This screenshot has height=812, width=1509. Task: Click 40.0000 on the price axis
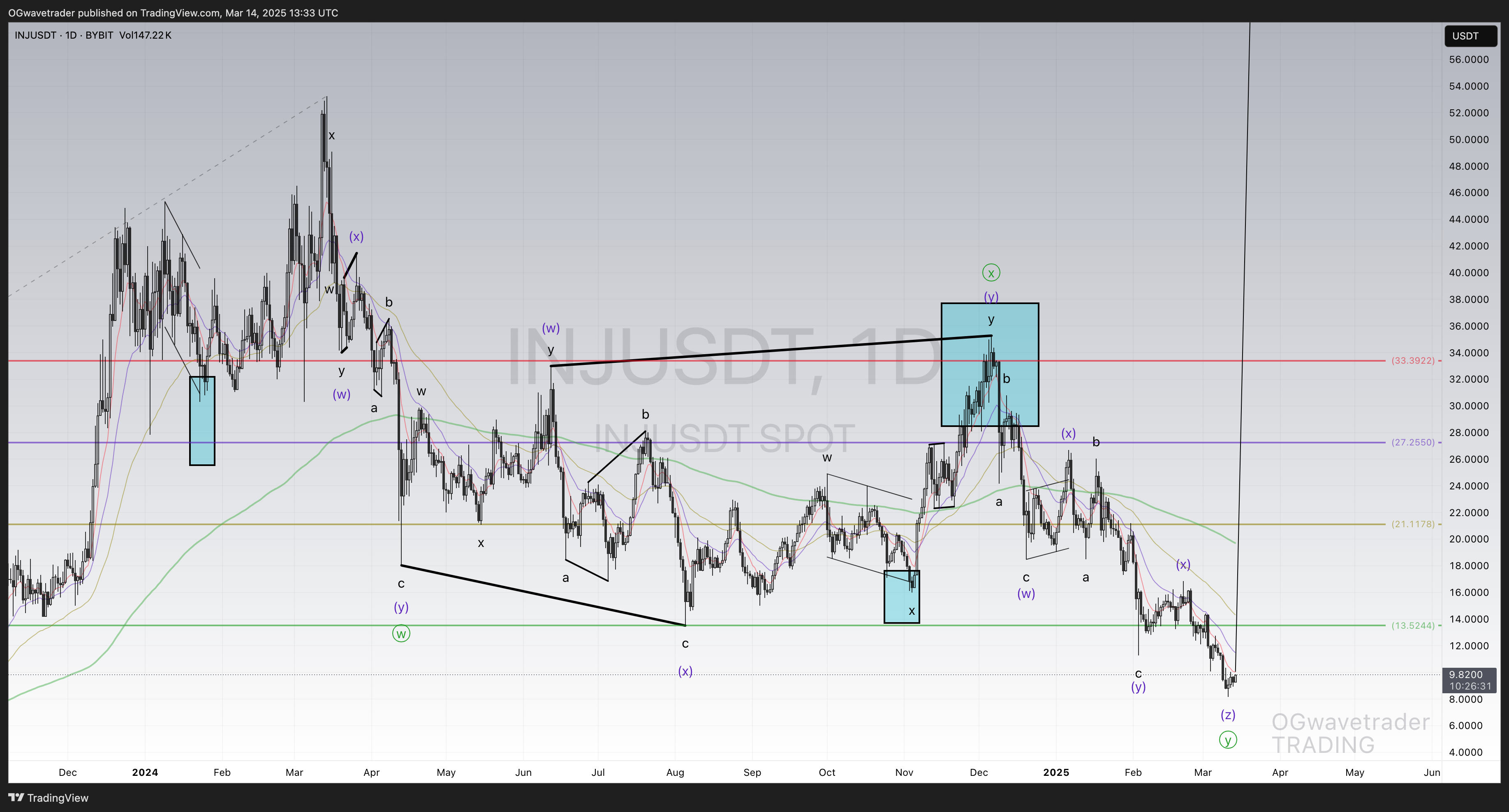pyautogui.click(x=1469, y=273)
